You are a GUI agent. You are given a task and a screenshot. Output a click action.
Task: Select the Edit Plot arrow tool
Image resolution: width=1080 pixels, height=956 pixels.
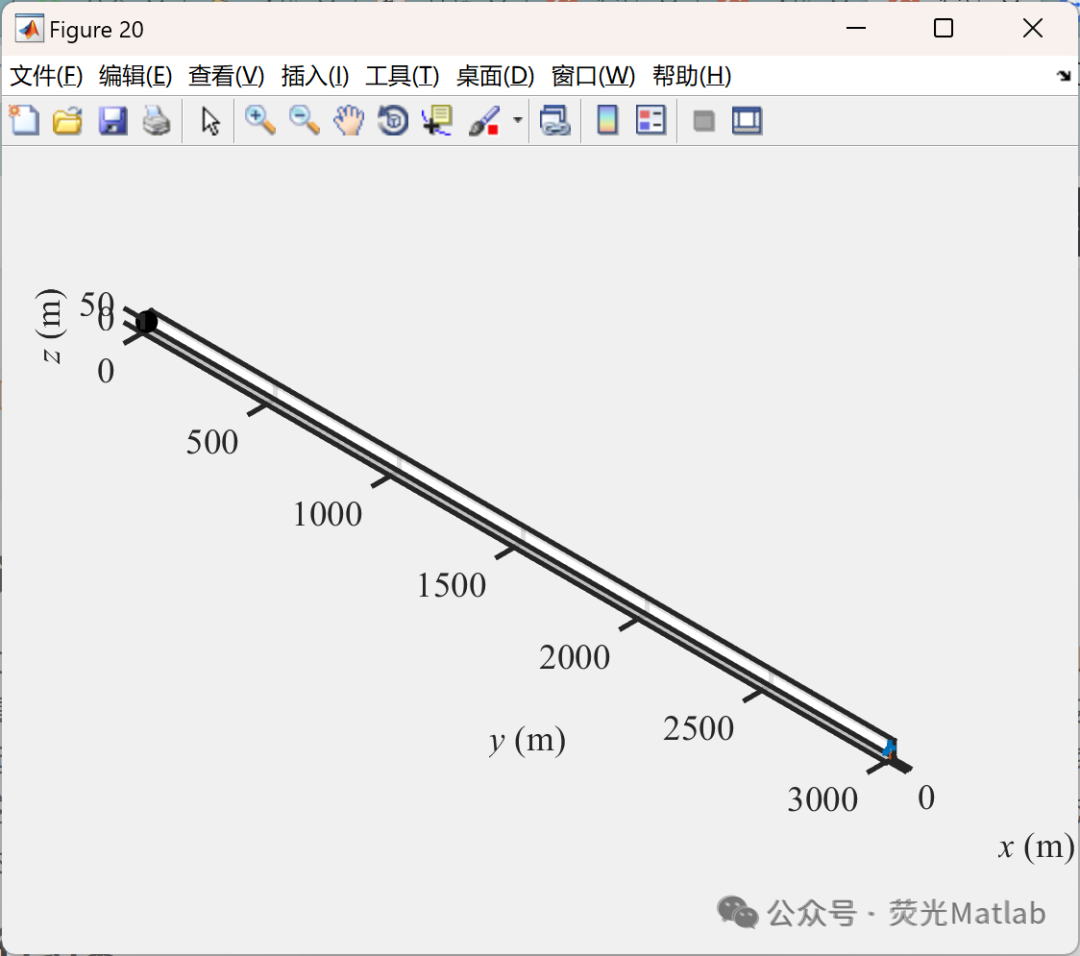tap(210, 121)
